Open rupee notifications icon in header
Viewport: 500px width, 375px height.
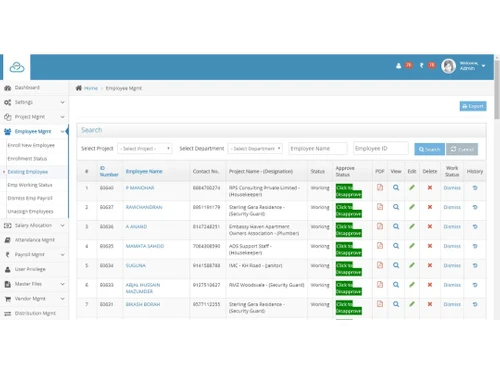pos(422,65)
